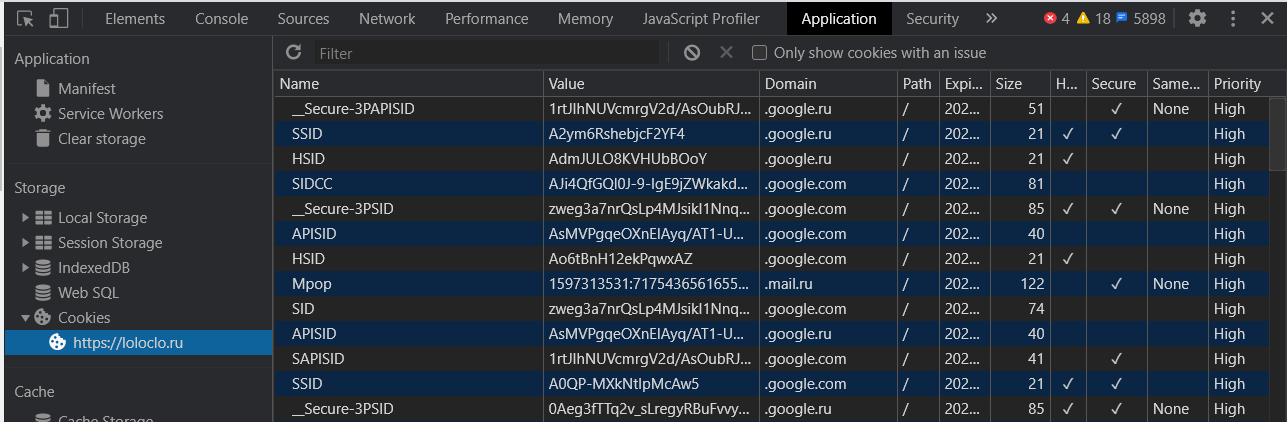Enable Only show cookies with an issue

759,53
